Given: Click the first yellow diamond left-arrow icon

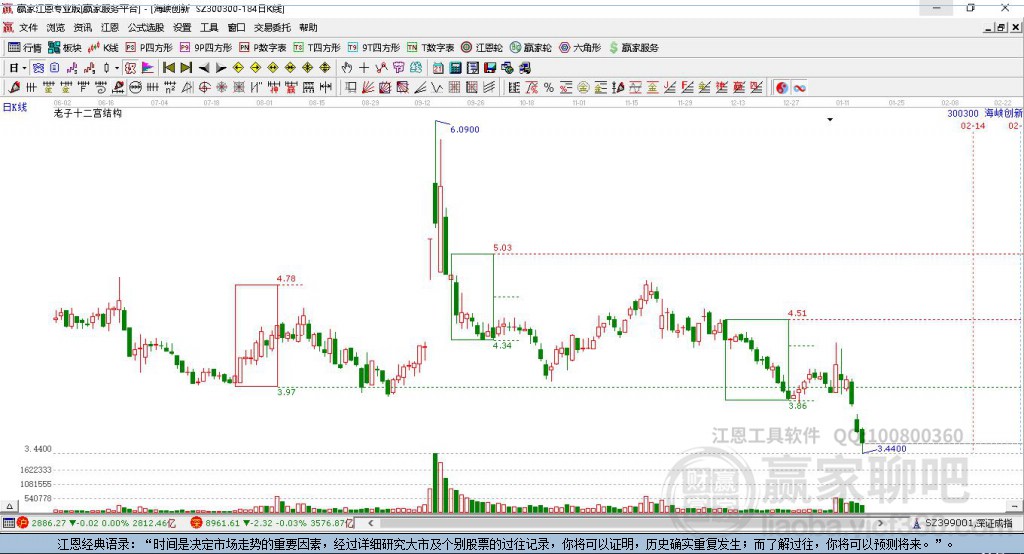Looking at the screenshot, I should 238,68.
